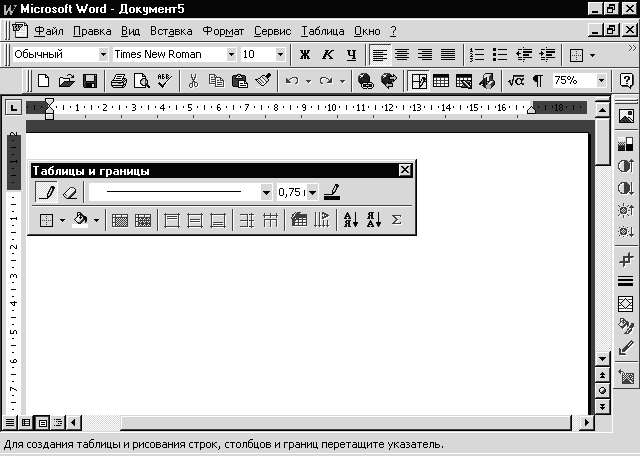
Task: Toggle the Tables and Borders toolbar button
Action: coord(418,81)
